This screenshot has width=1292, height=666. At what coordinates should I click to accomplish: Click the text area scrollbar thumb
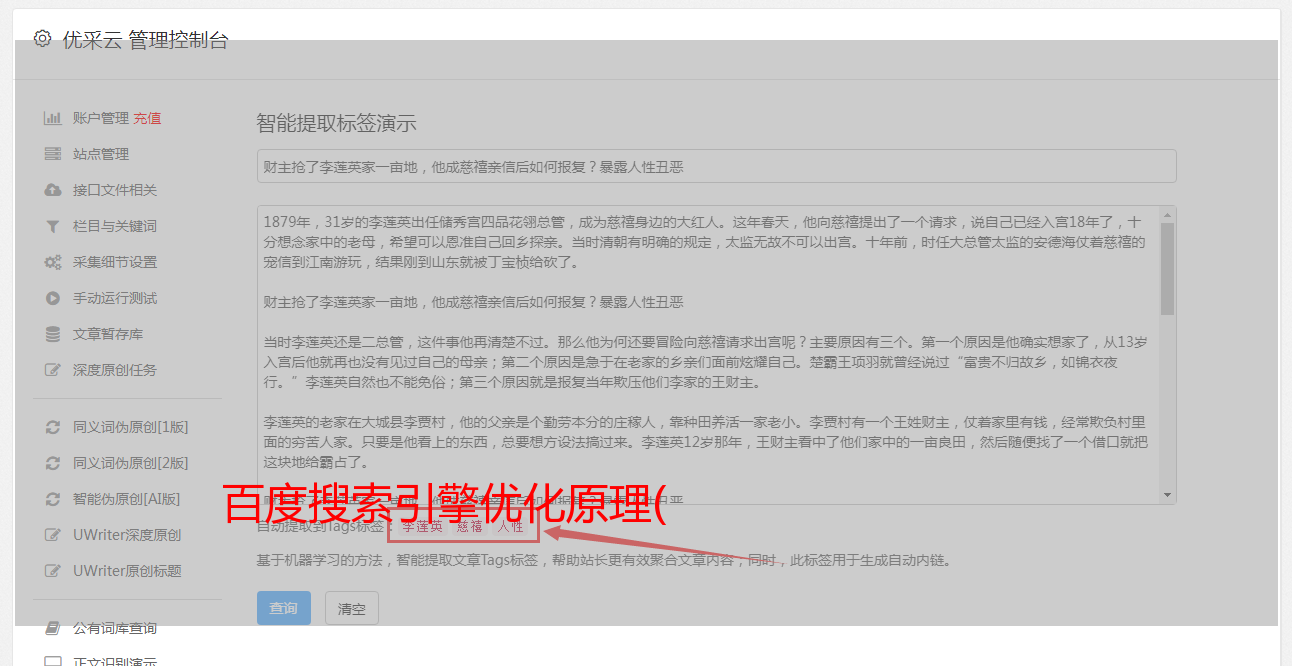coord(1167,268)
